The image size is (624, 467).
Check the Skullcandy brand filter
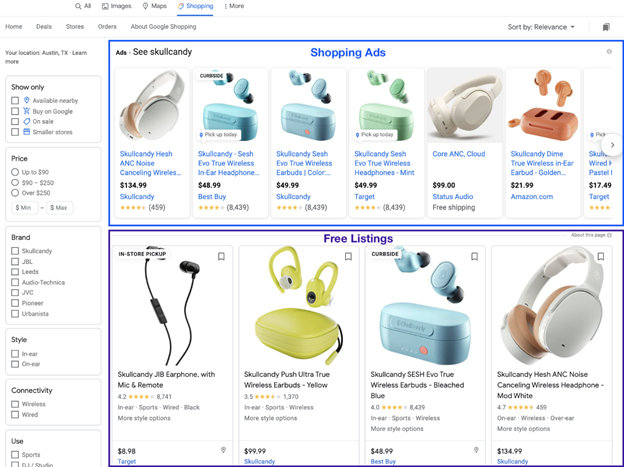click(x=15, y=251)
